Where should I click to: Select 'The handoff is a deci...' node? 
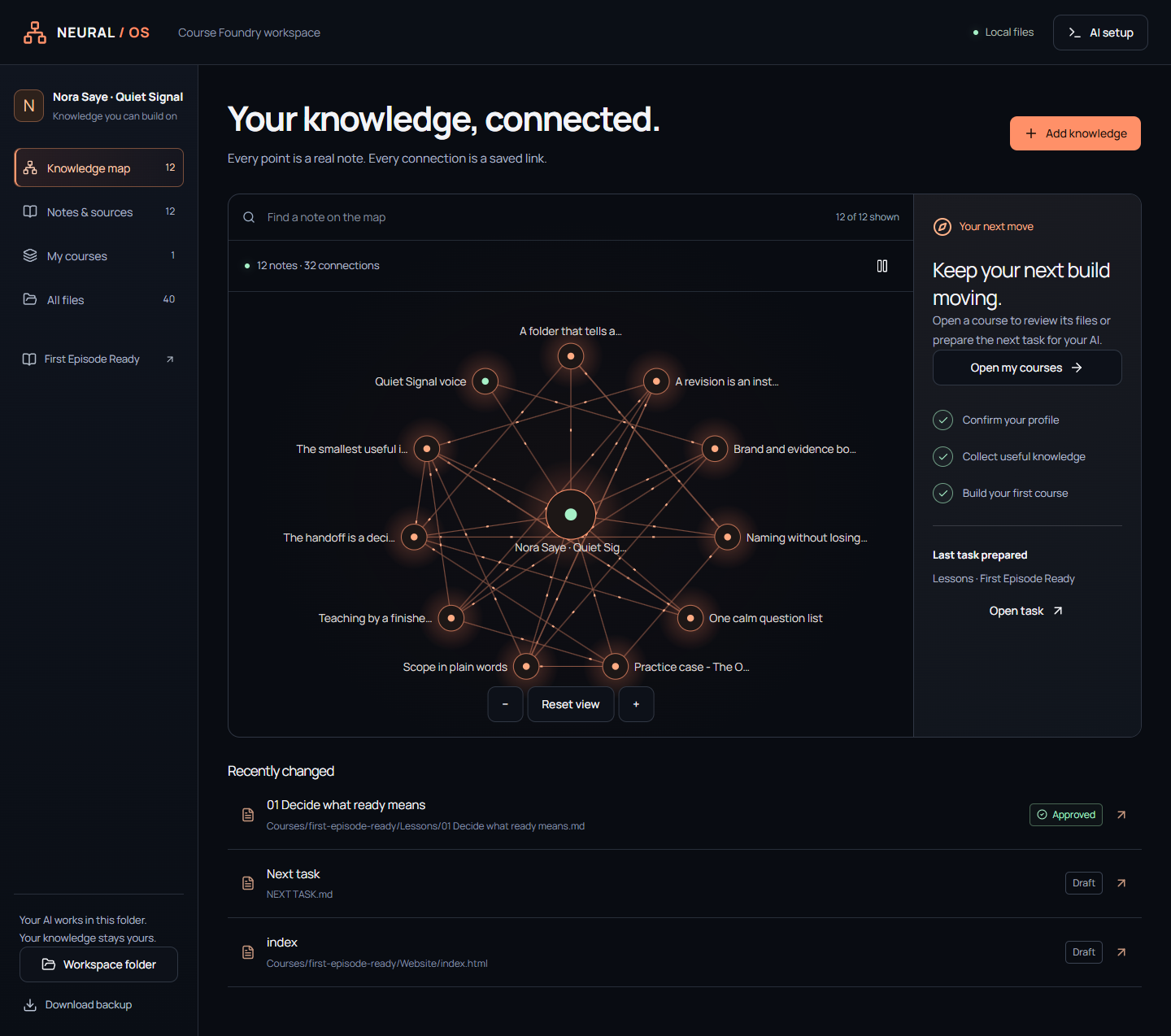(414, 538)
